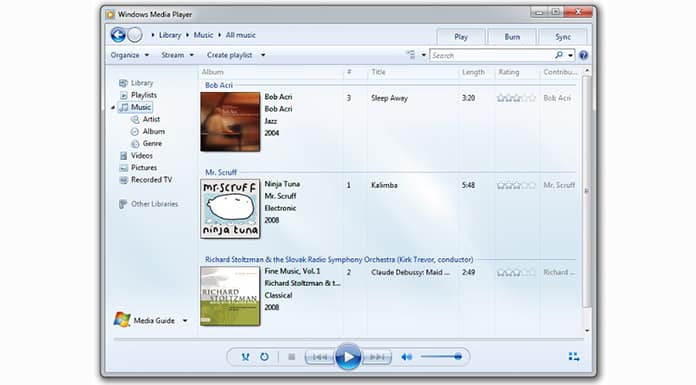Select the Claude Debussy: Maid track
The height and width of the screenshot is (385, 696).
point(410,272)
